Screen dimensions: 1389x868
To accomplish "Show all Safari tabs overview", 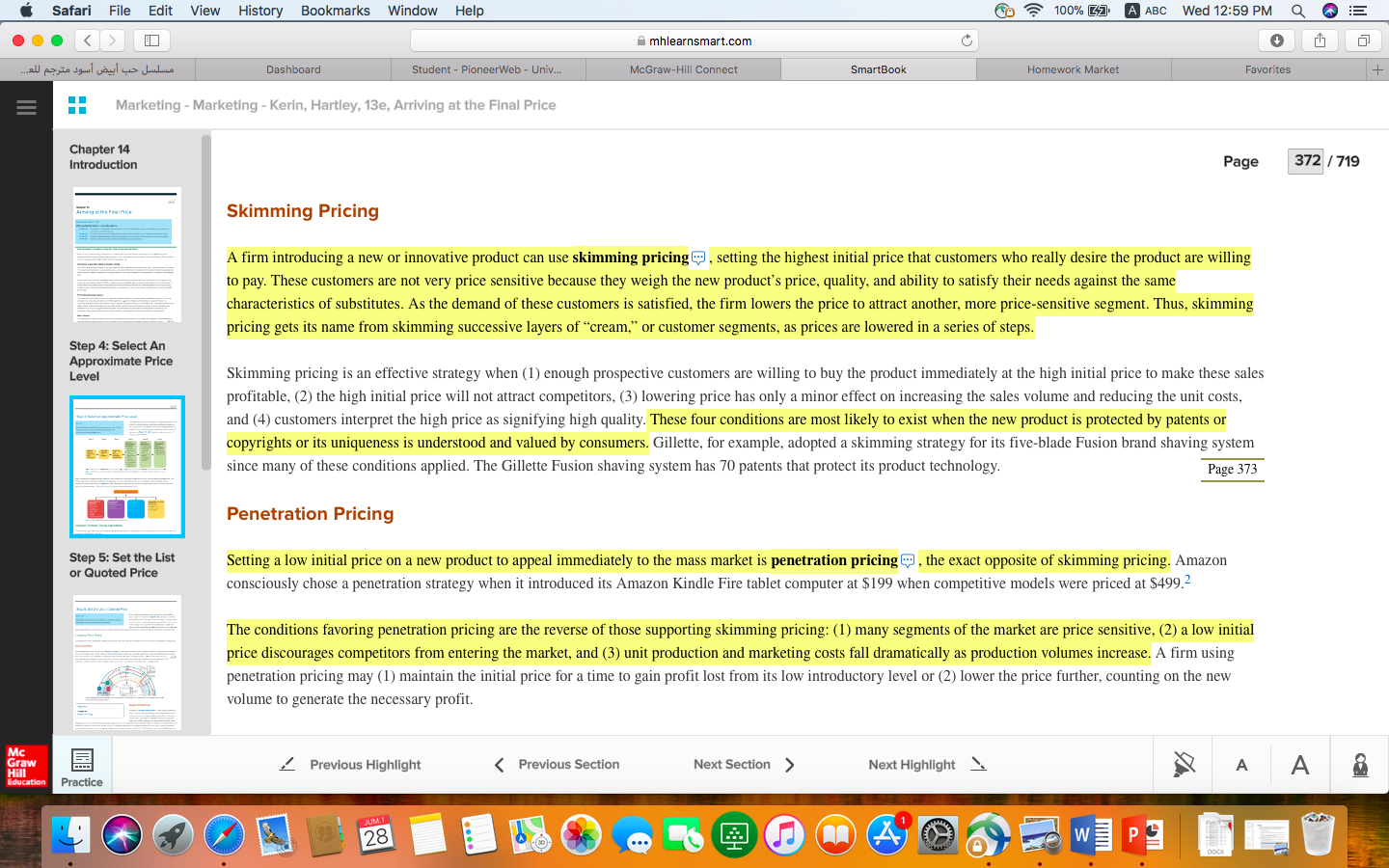I will pyautogui.click(x=1363, y=41).
